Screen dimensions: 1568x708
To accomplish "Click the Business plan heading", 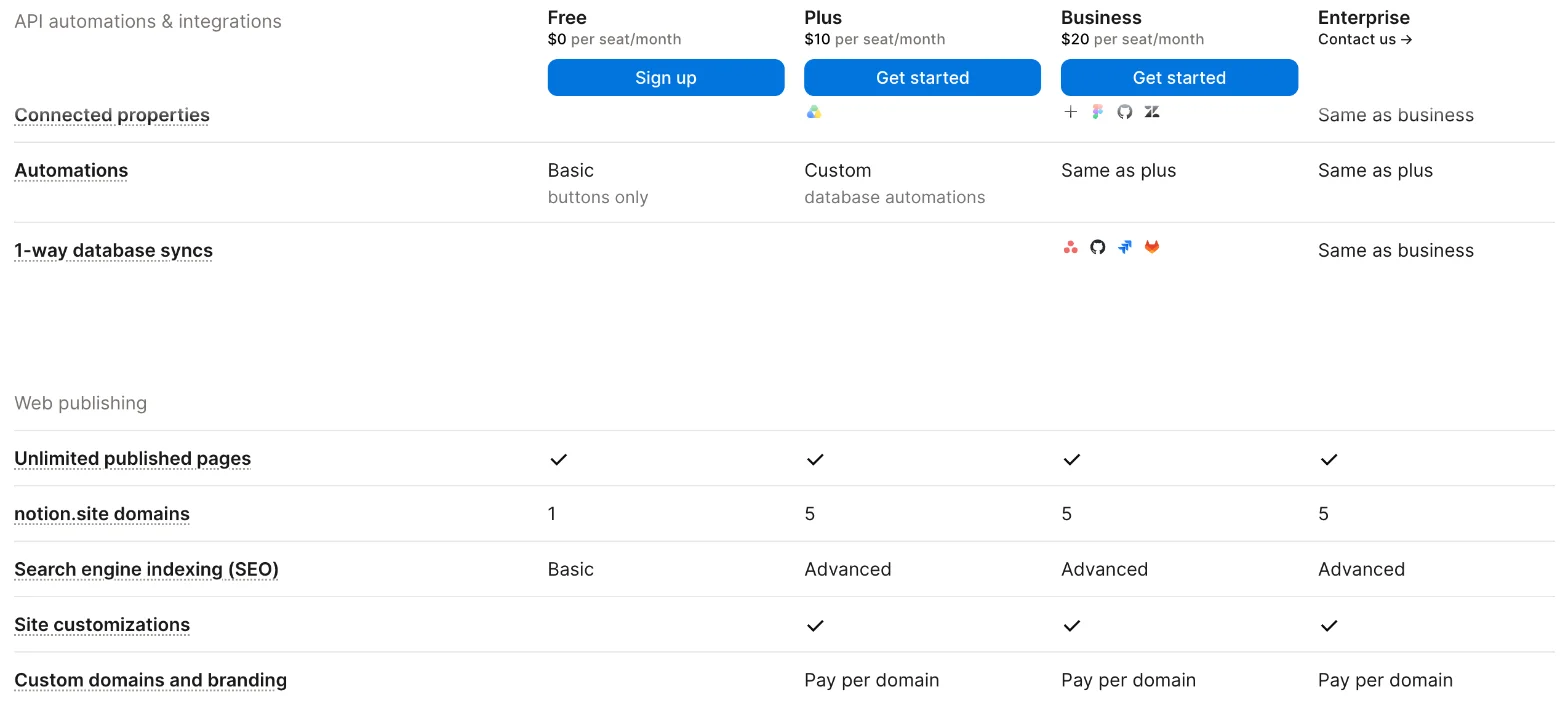I will [x=1101, y=18].
